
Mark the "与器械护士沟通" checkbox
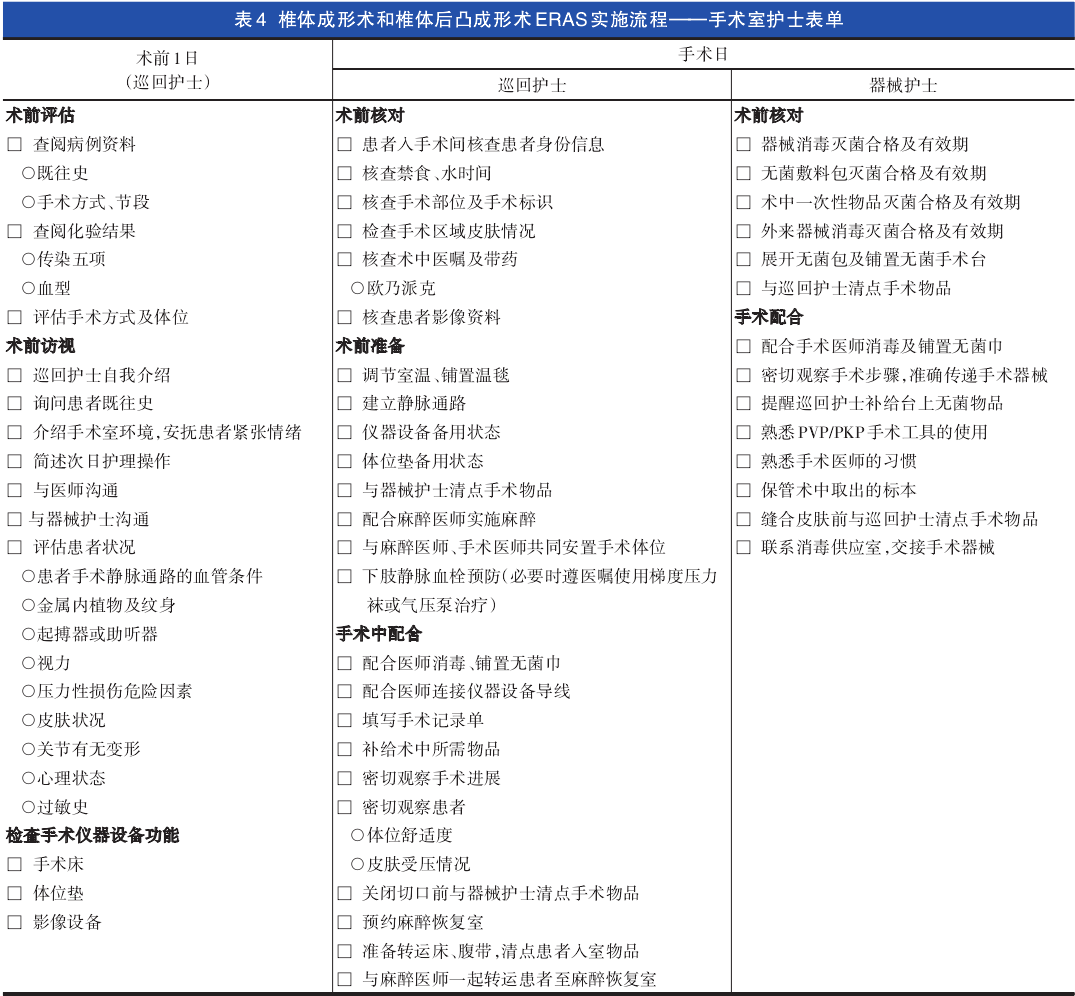14,519
